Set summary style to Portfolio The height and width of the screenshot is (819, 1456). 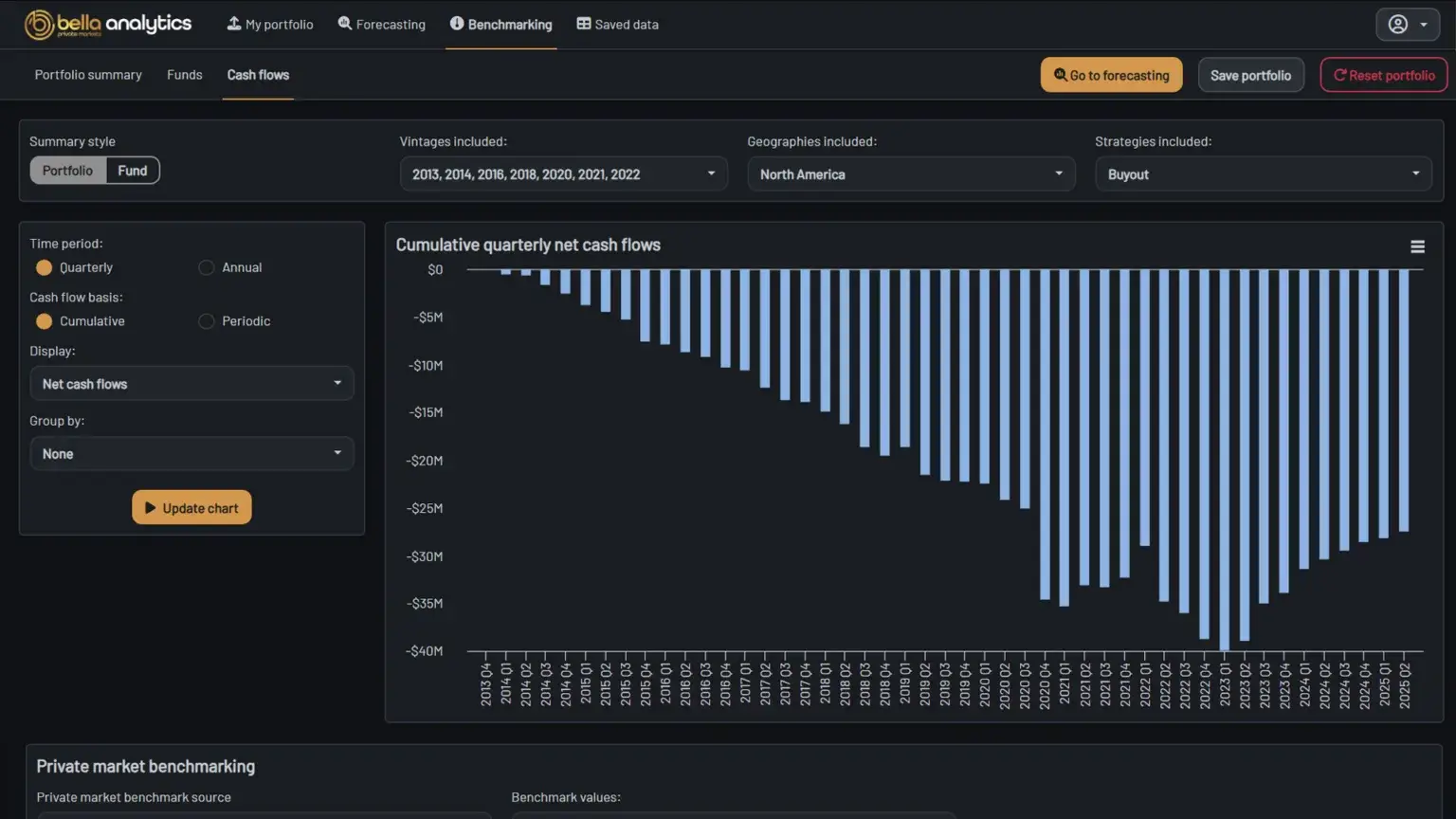68,171
